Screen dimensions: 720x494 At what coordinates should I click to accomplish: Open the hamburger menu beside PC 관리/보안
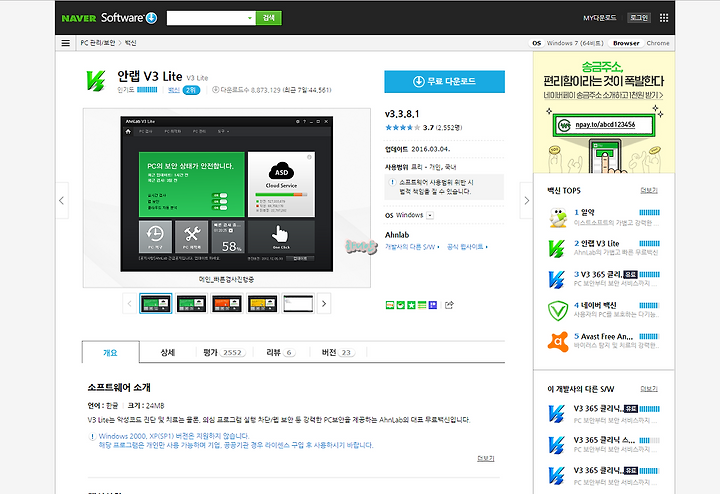tap(66, 43)
